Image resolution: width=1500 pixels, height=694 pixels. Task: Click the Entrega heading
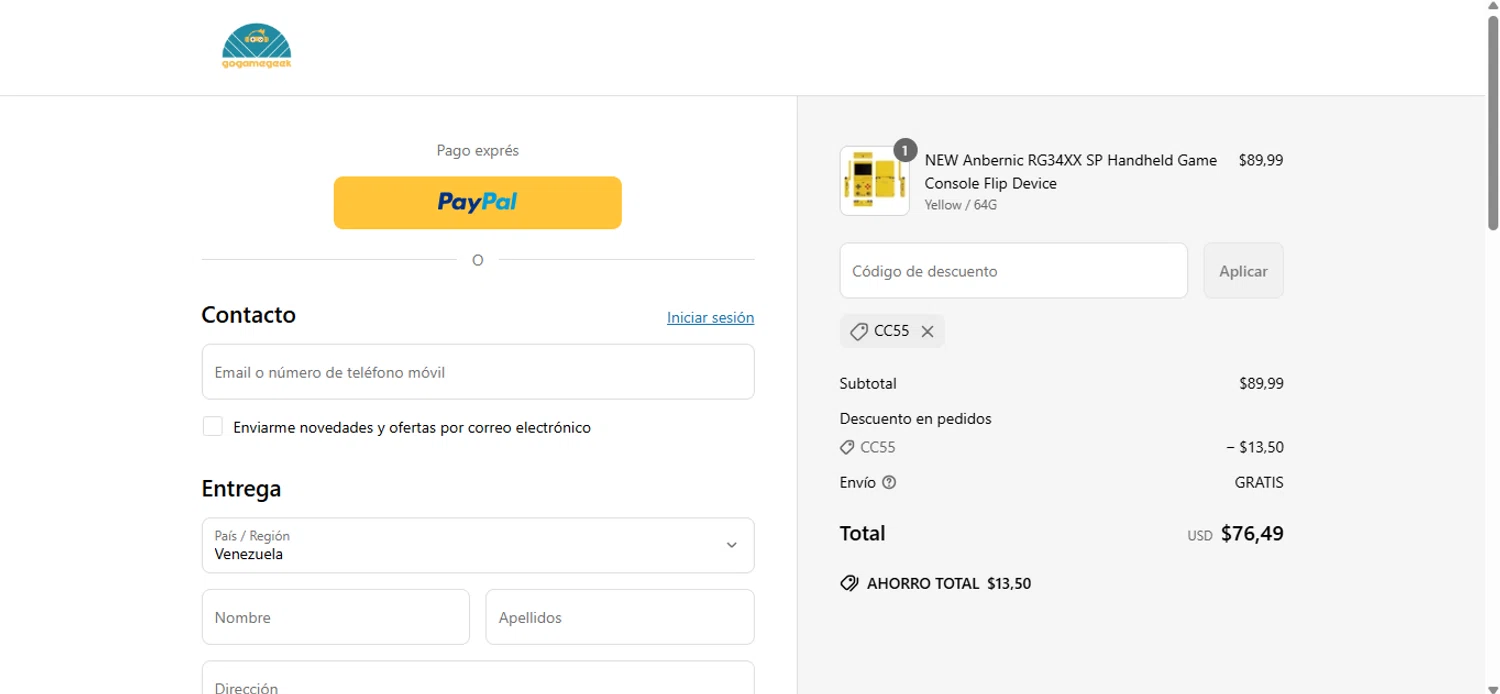click(241, 489)
